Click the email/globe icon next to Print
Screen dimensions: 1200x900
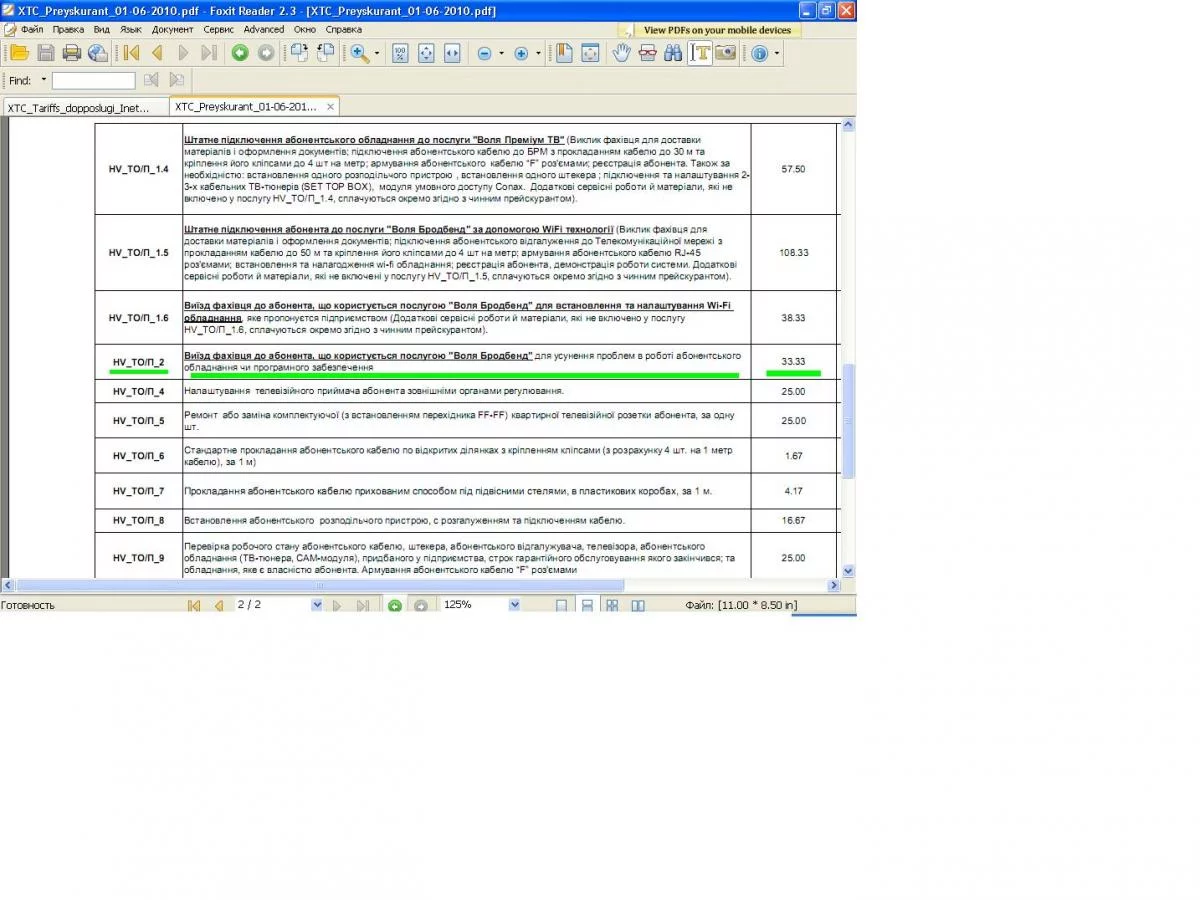[98, 53]
